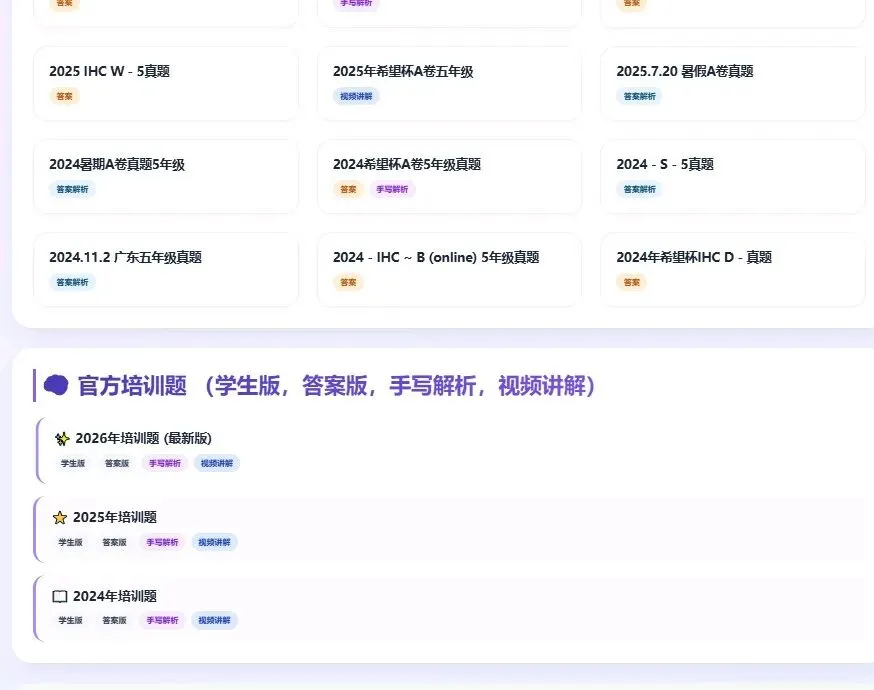Open 2024 - IHC ~ B (online) 5年级真题
This screenshot has height=690, width=874.
click(449, 270)
